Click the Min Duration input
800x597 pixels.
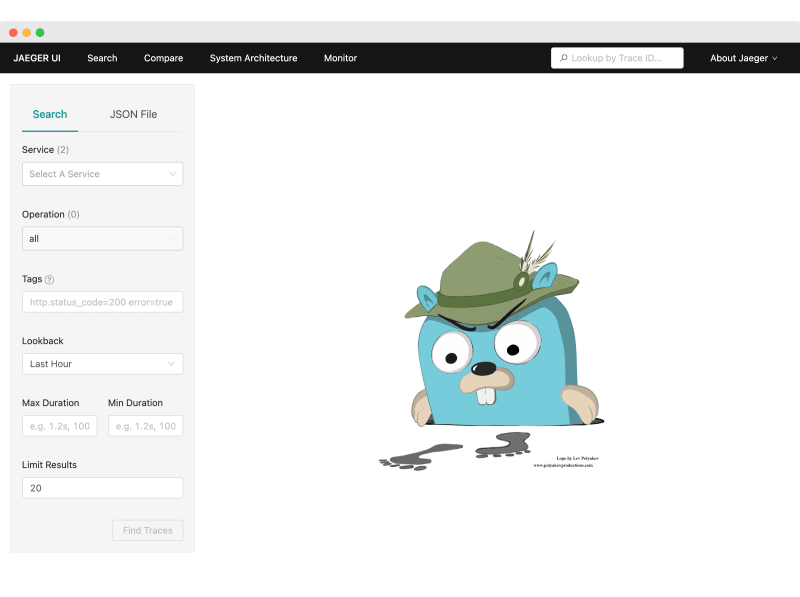145,426
